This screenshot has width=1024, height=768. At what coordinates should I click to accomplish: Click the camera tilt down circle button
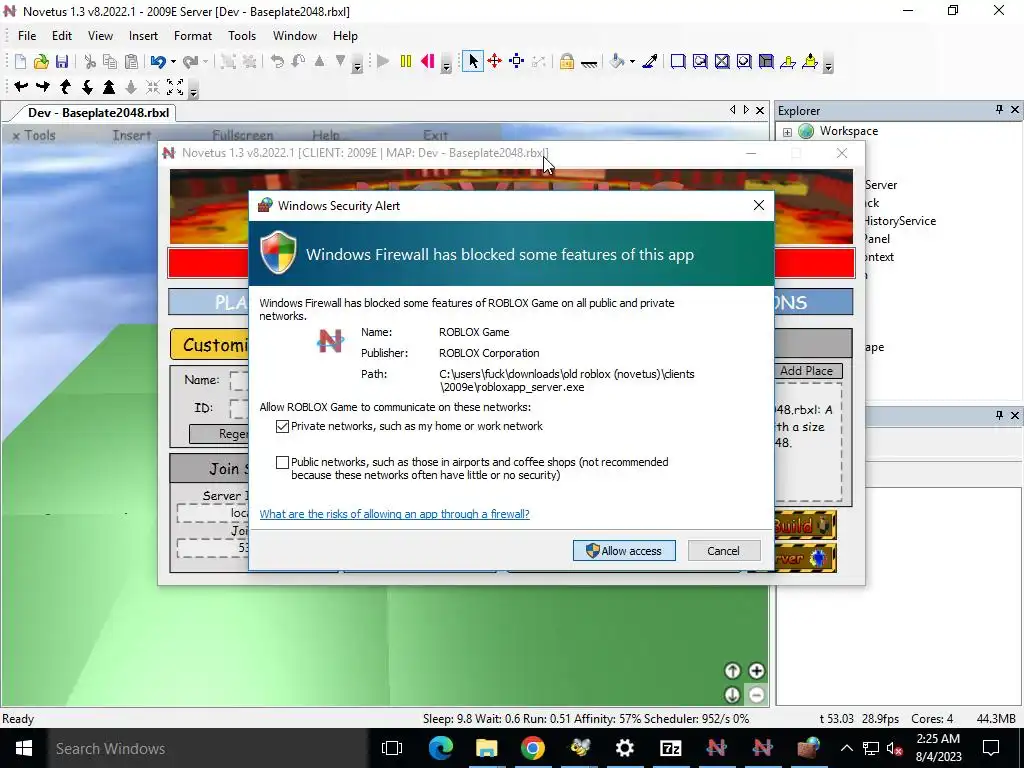pos(733,695)
